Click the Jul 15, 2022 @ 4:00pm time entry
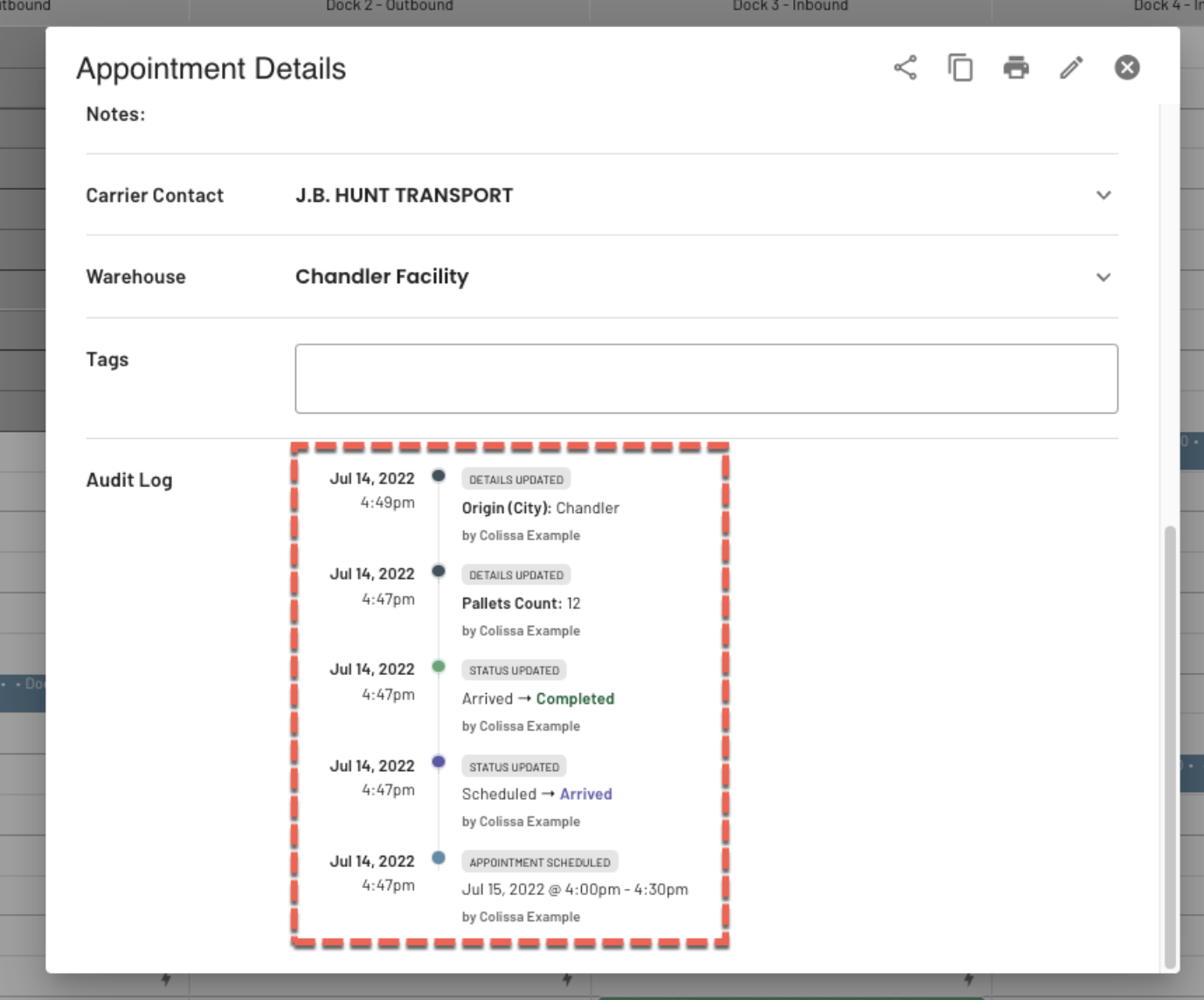 [575, 889]
